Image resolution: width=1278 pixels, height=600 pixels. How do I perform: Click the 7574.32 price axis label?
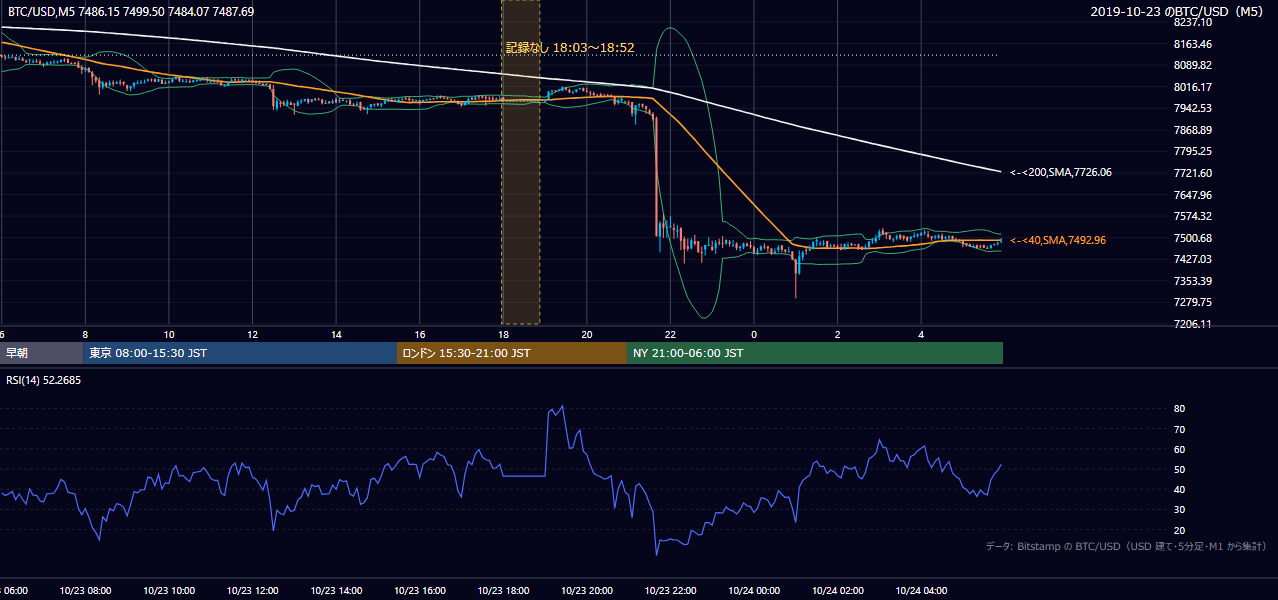1192,216
